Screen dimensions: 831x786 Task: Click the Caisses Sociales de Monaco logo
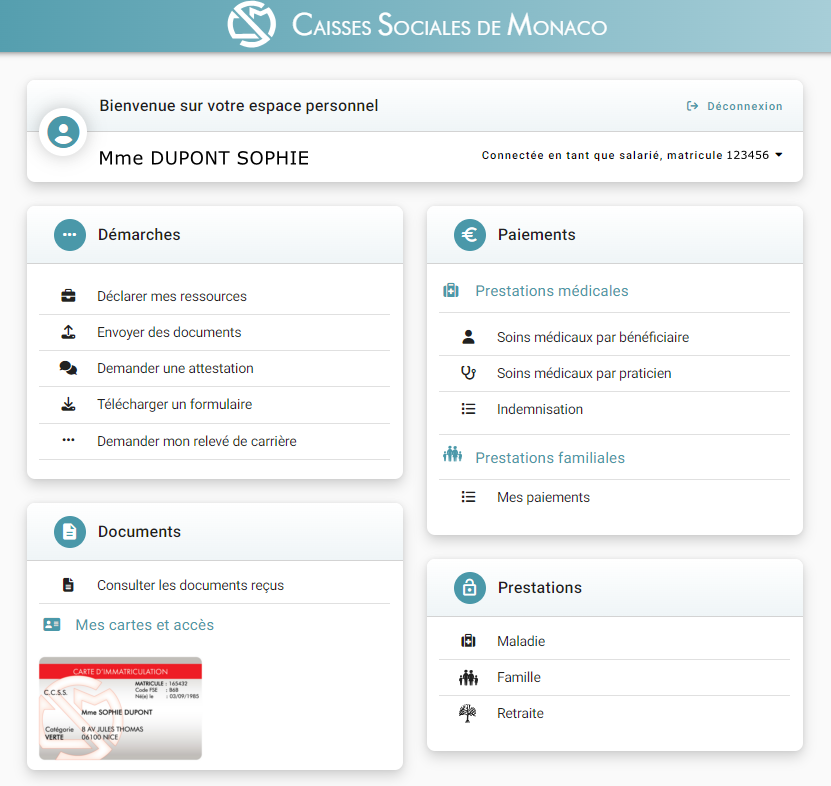pyautogui.click(x=251, y=25)
